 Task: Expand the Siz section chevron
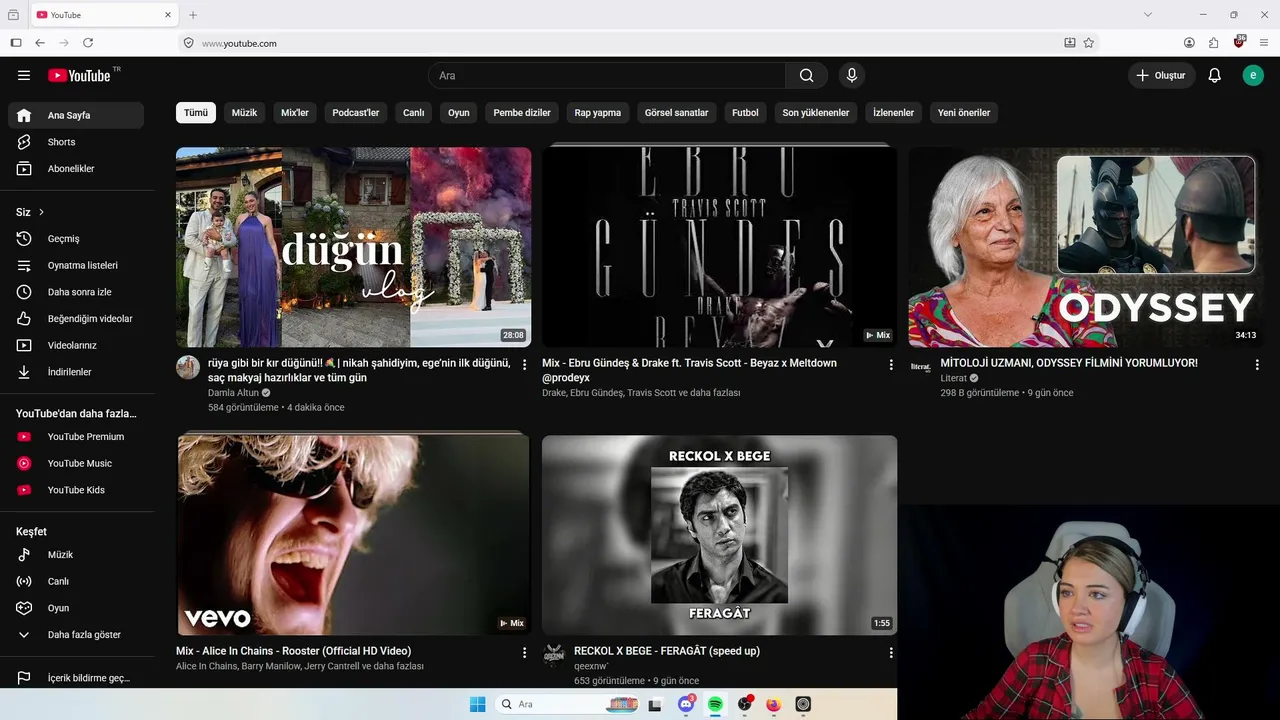(41, 212)
